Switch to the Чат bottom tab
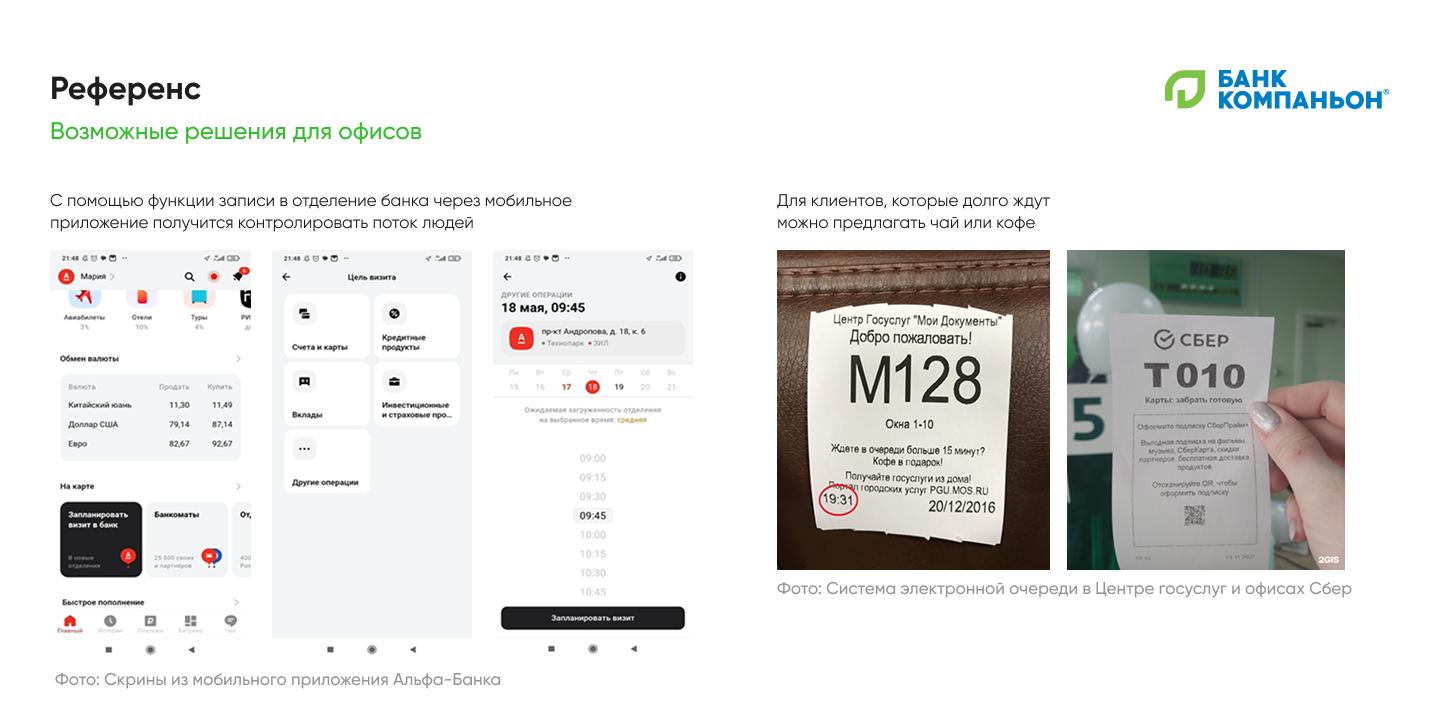The width and height of the screenshot is (1440, 720). (x=231, y=624)
